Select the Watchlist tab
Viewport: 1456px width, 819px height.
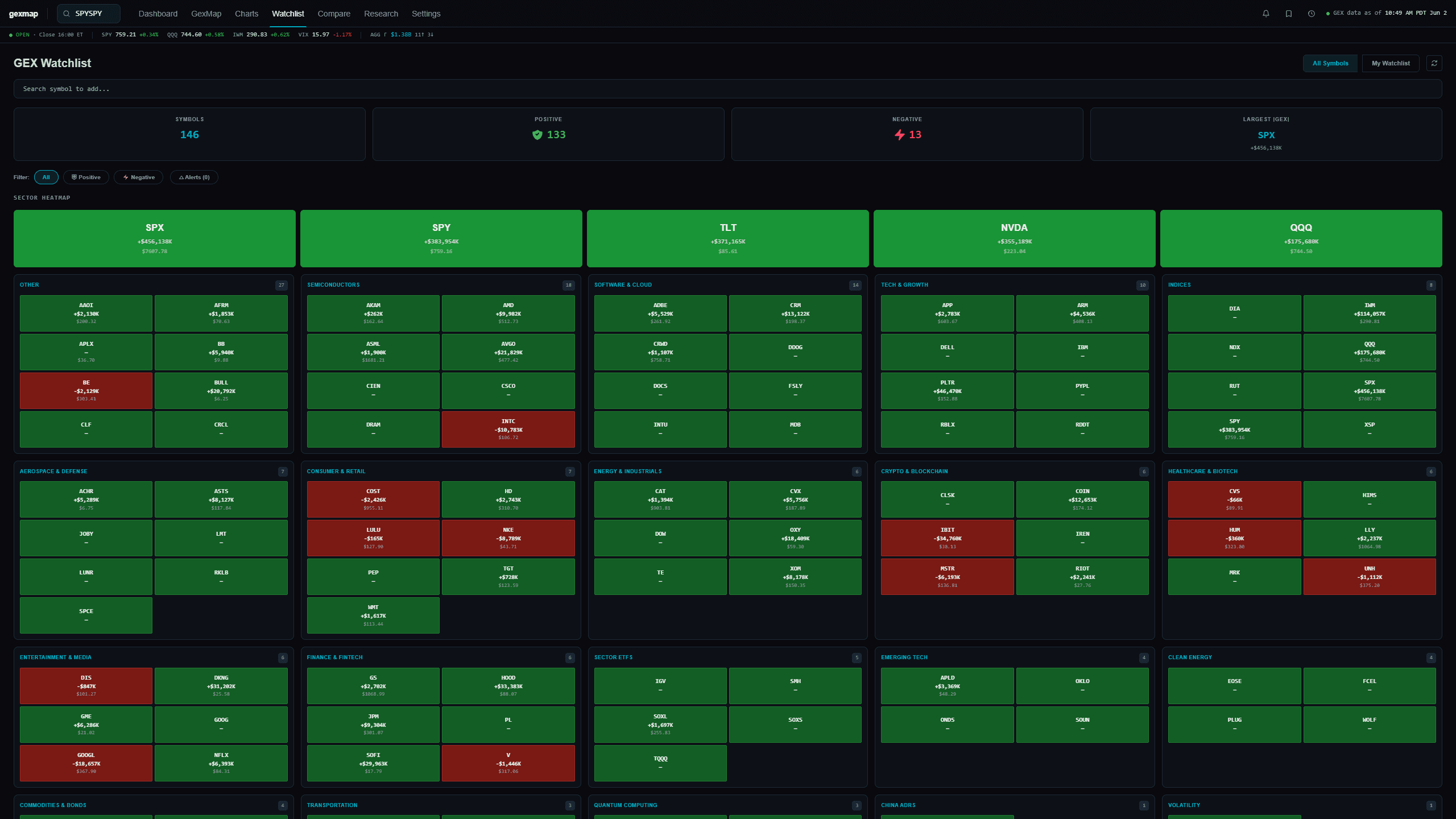point(288,14)
